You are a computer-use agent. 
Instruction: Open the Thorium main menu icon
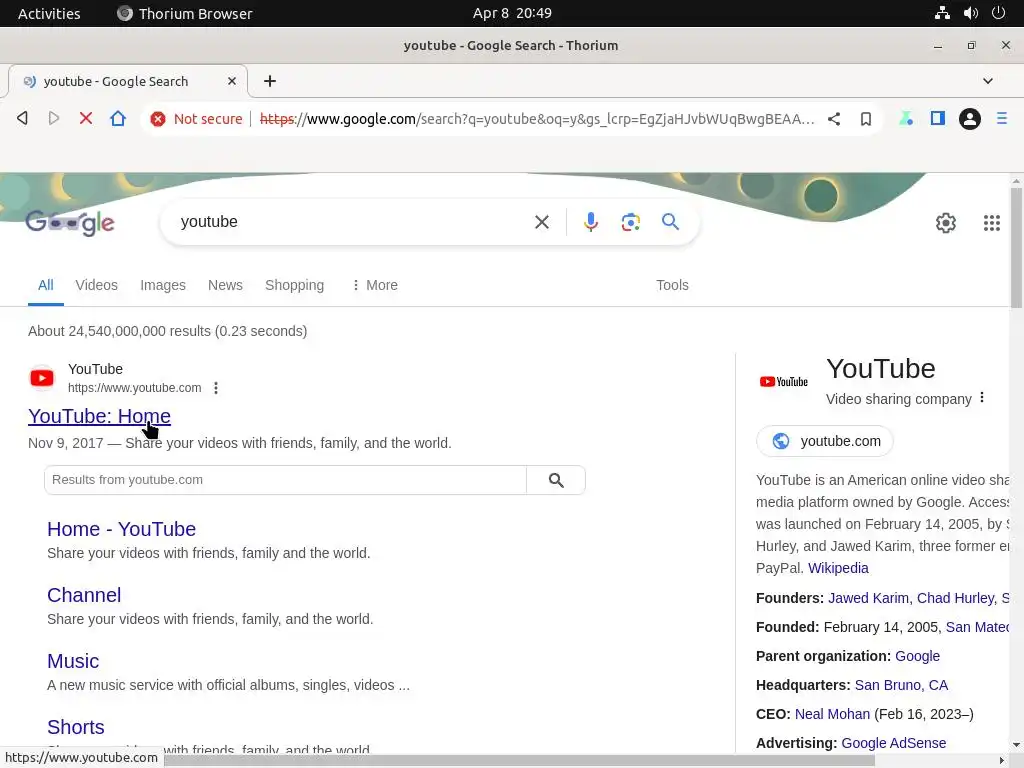[x=1002, y=118]
